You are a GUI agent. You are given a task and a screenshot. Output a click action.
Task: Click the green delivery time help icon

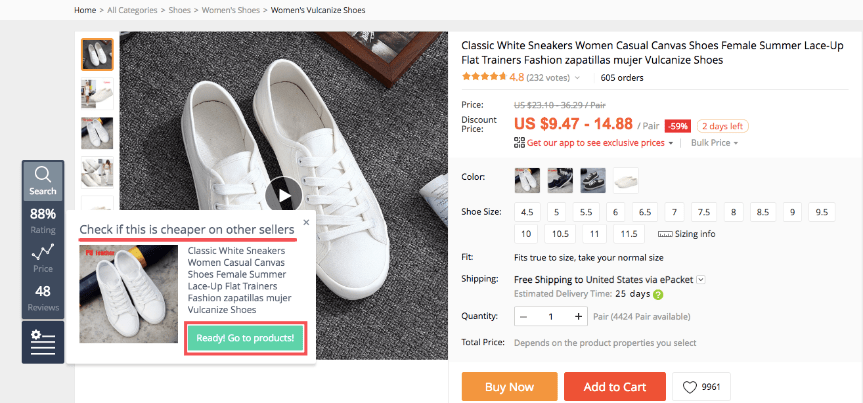click(x=659, y=295)
